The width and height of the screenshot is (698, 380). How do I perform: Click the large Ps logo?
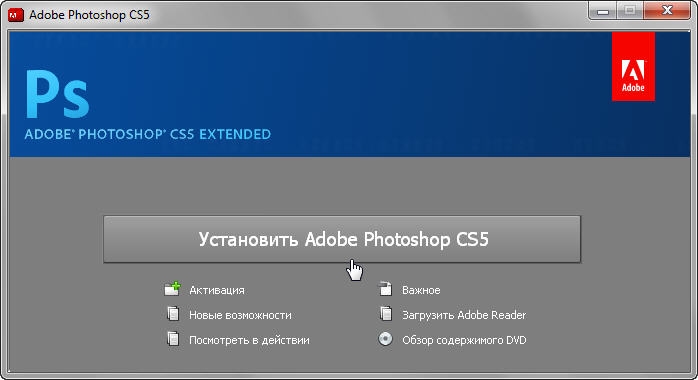57,94
